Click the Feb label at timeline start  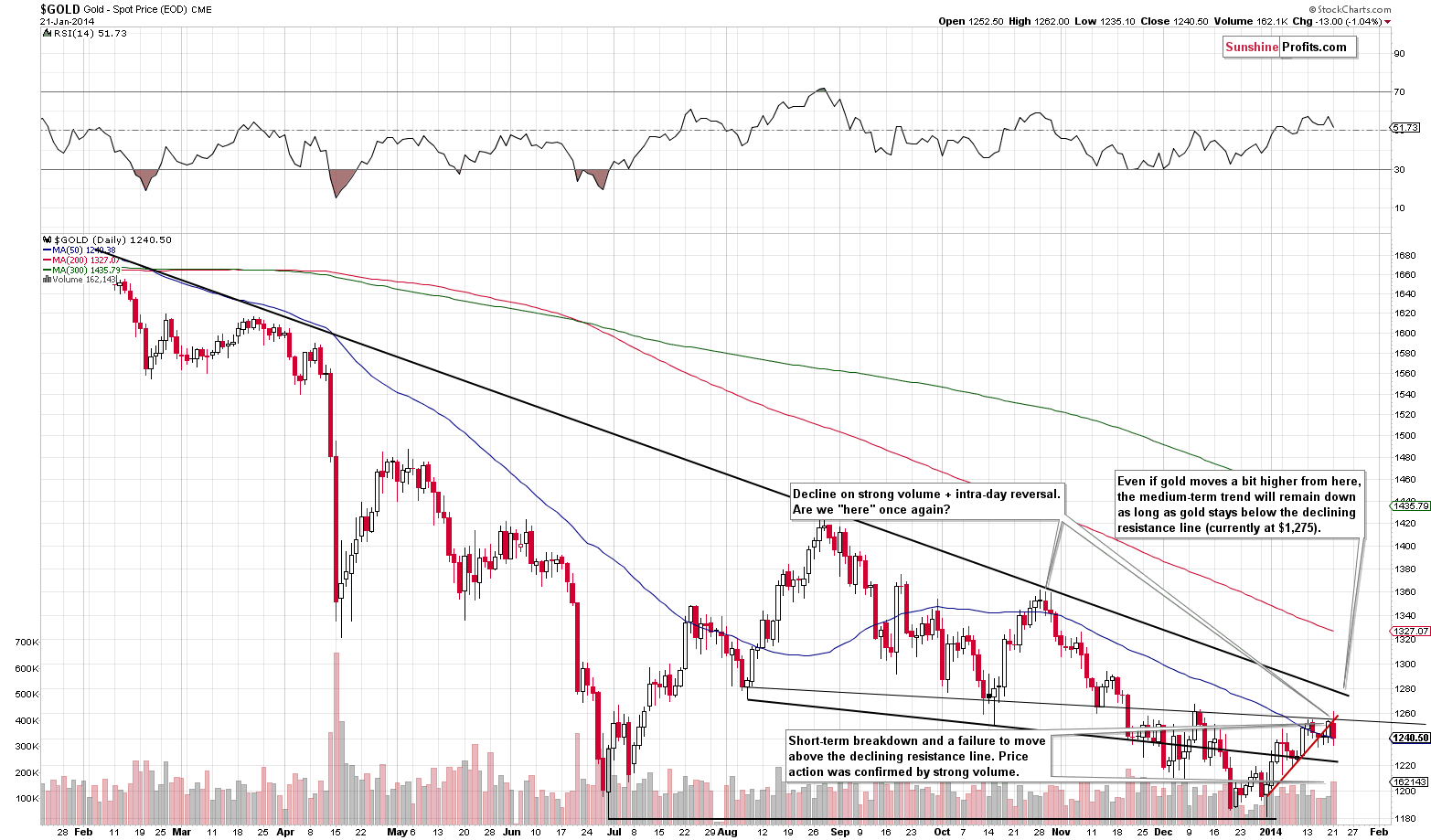83,832
